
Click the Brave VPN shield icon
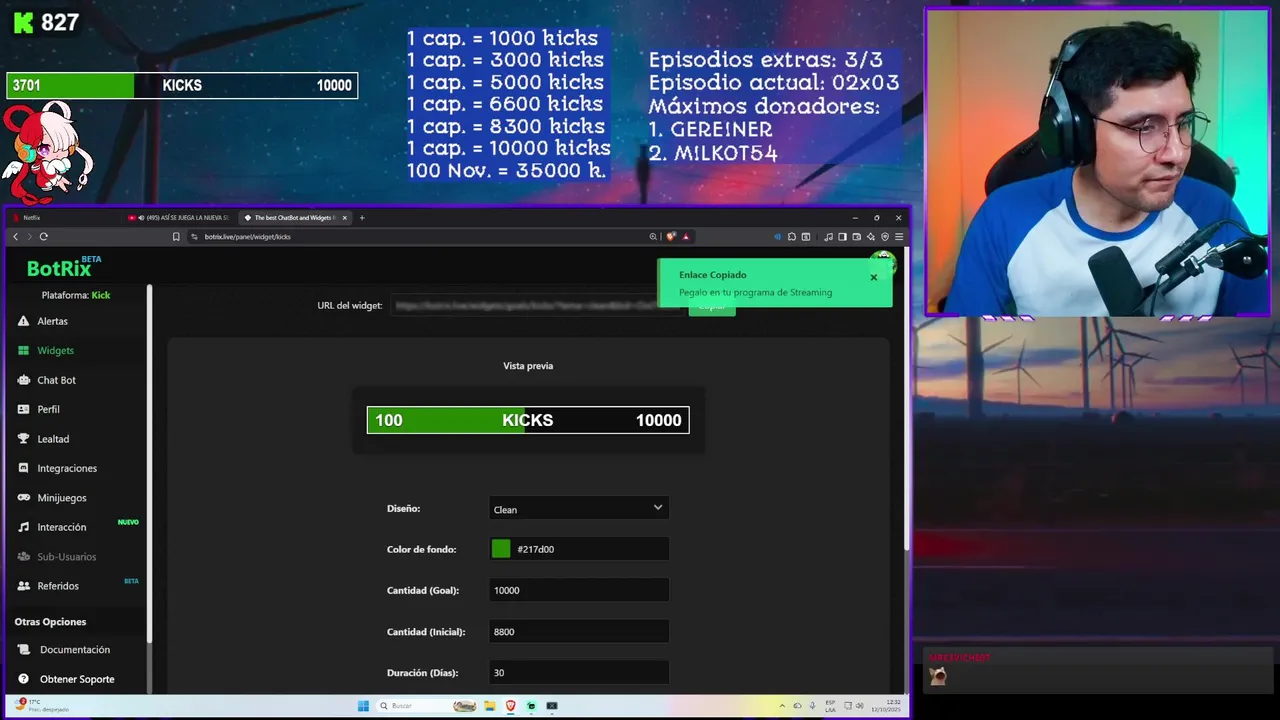click(x=885, y=237)
